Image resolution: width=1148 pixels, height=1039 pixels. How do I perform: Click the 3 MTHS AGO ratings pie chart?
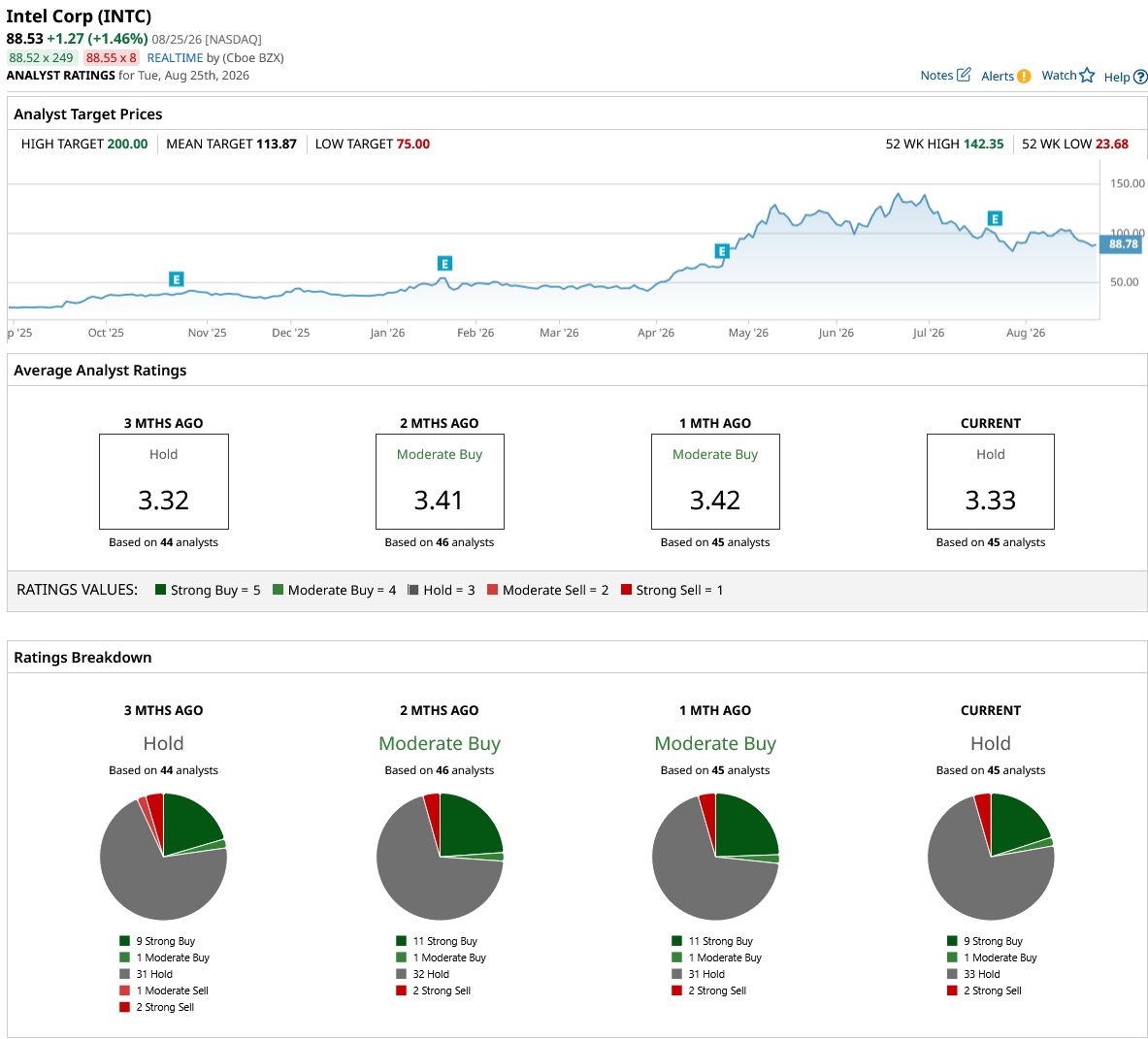[x=163, y=857]
